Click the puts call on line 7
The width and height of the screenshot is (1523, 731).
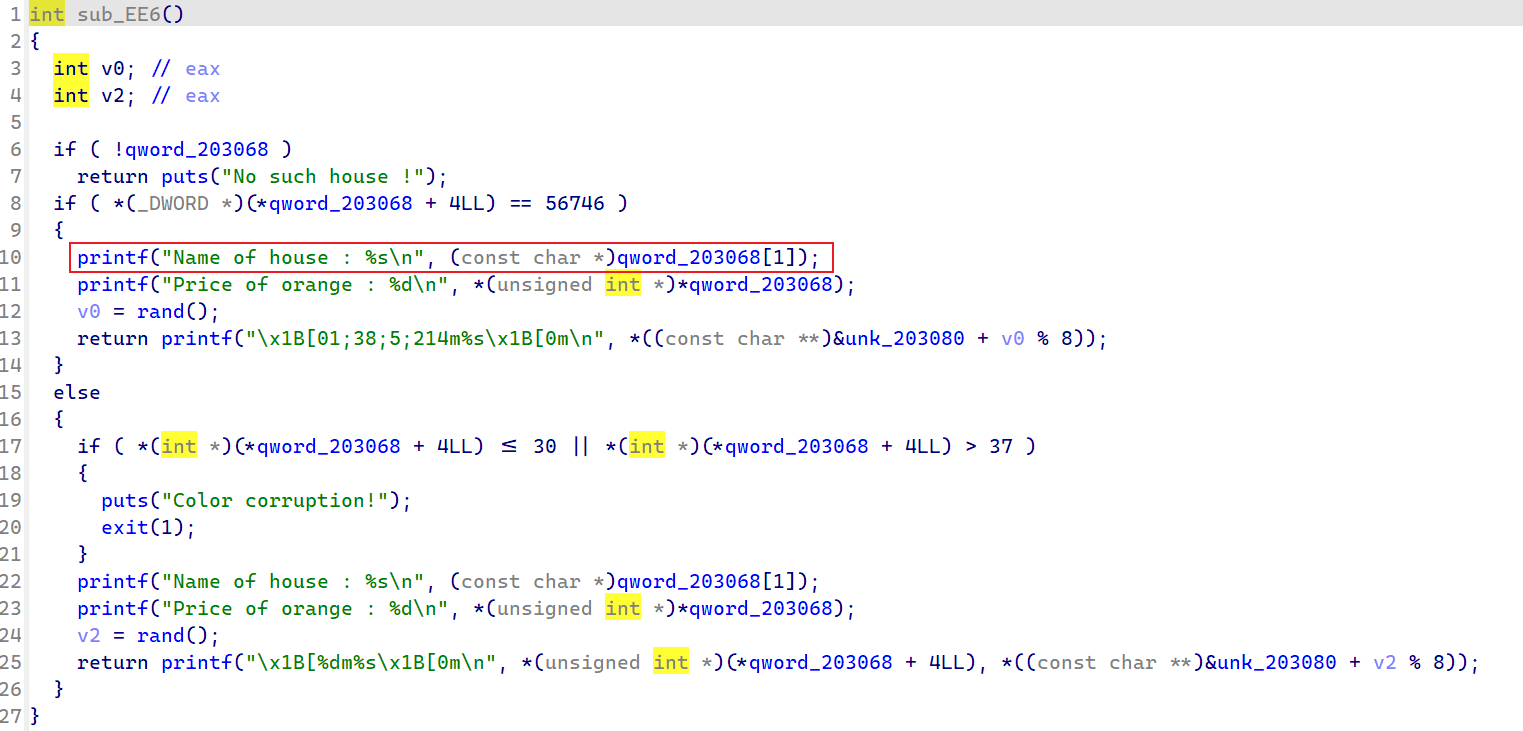(x=184, y=176)
